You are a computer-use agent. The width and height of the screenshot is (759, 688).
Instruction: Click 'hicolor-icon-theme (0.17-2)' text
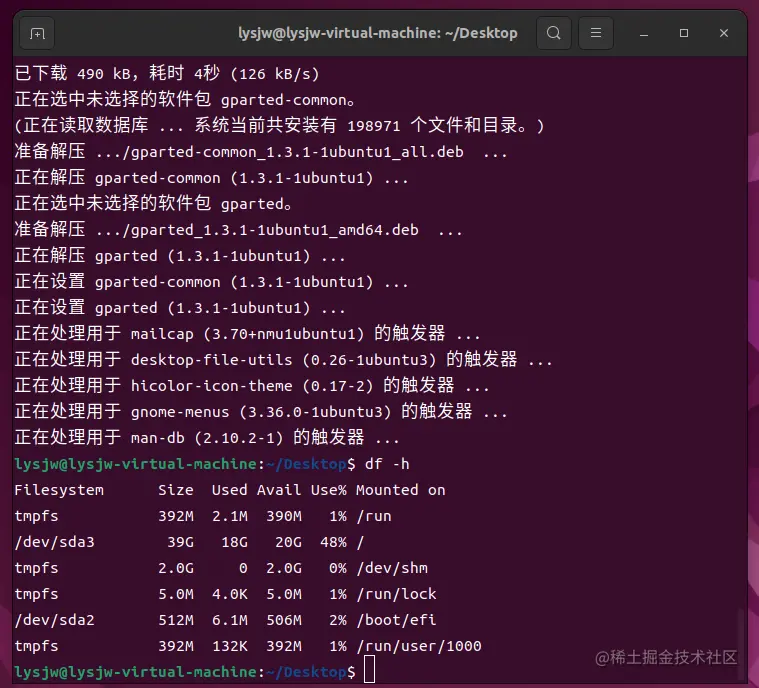(252, 386)
